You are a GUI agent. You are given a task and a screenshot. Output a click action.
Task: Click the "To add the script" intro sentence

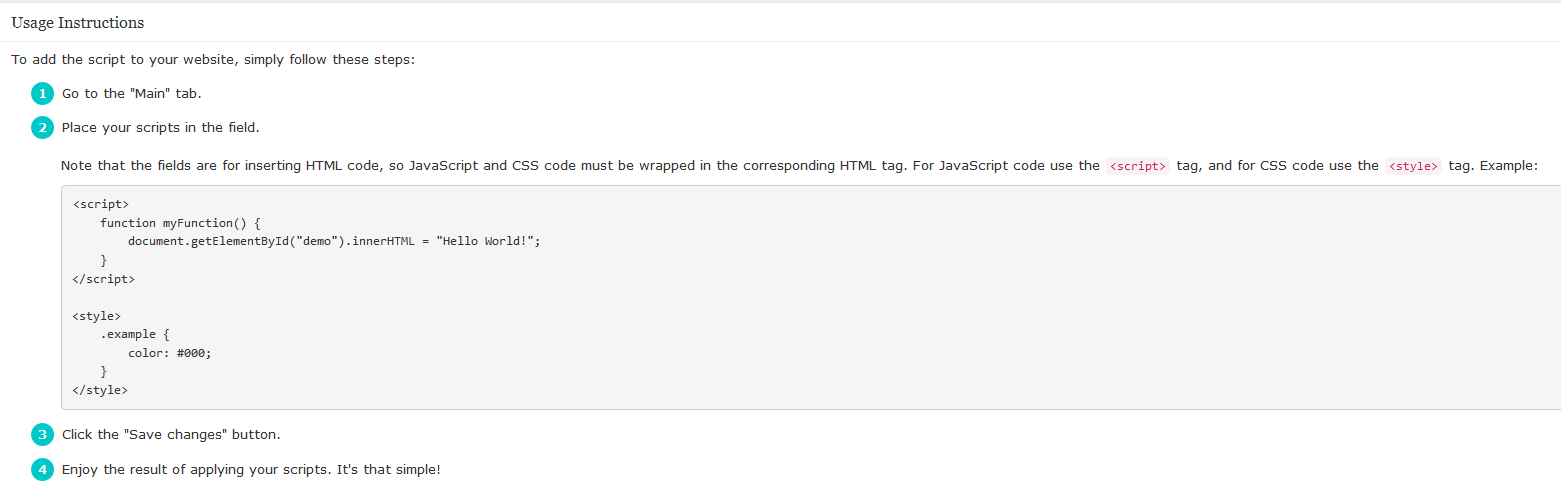pos(213,60)
